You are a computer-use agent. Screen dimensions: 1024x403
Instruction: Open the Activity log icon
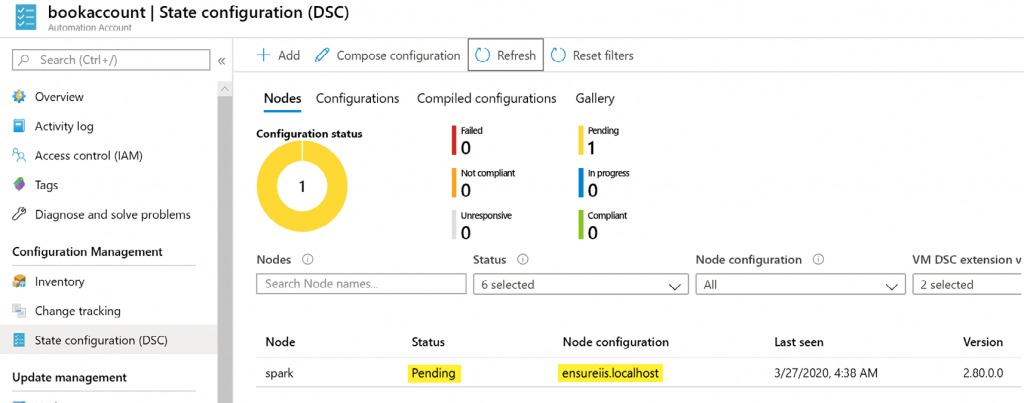(x=18, y=126)
